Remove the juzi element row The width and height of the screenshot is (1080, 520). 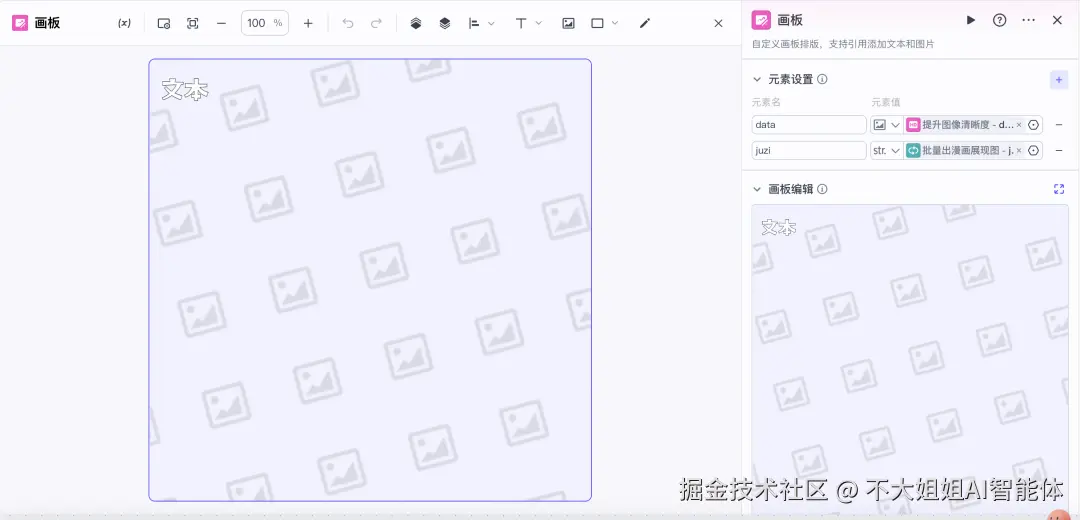coord(1059,150)
